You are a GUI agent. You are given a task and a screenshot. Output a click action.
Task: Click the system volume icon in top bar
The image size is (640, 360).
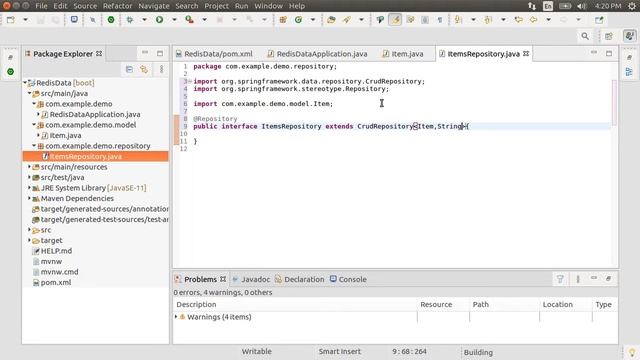(x=582, y=6)
